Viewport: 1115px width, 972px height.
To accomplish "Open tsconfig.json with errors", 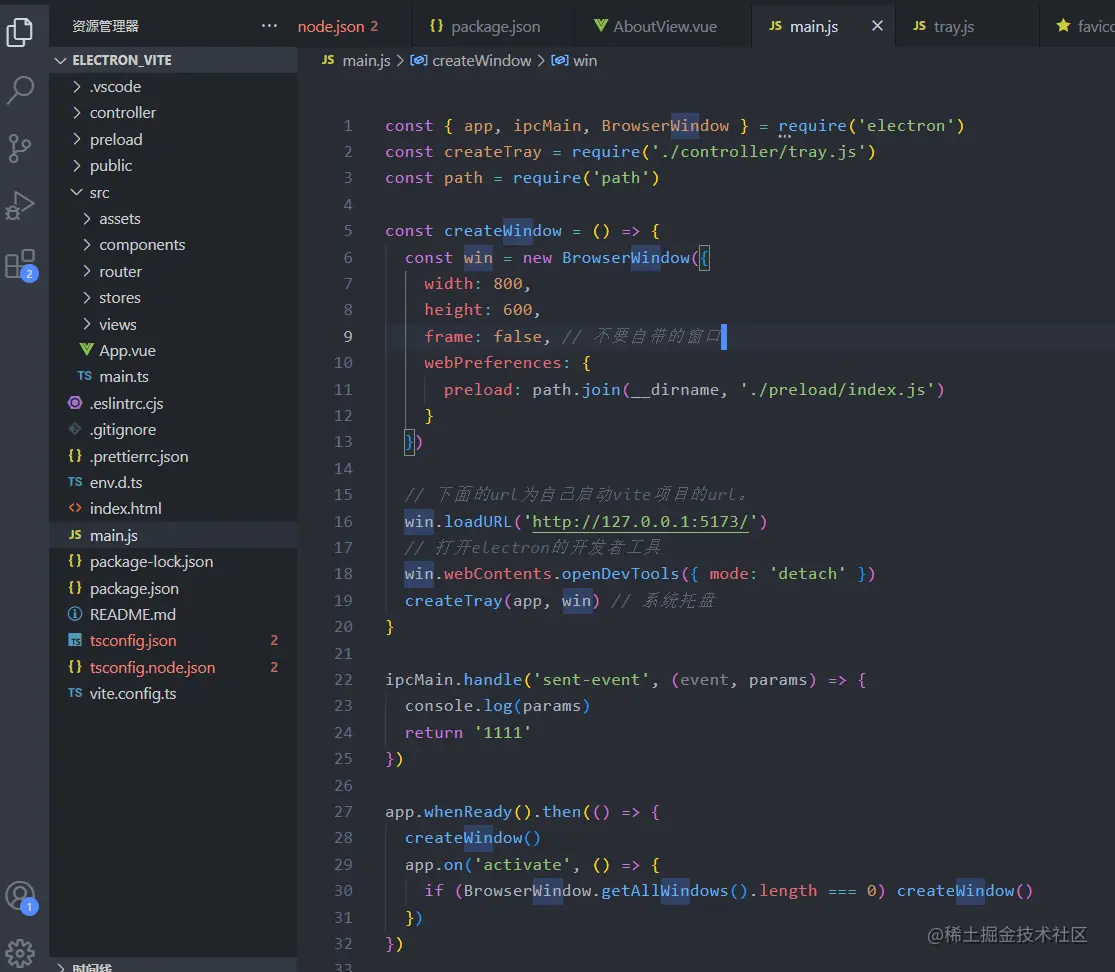I will (x=173, y=641).
